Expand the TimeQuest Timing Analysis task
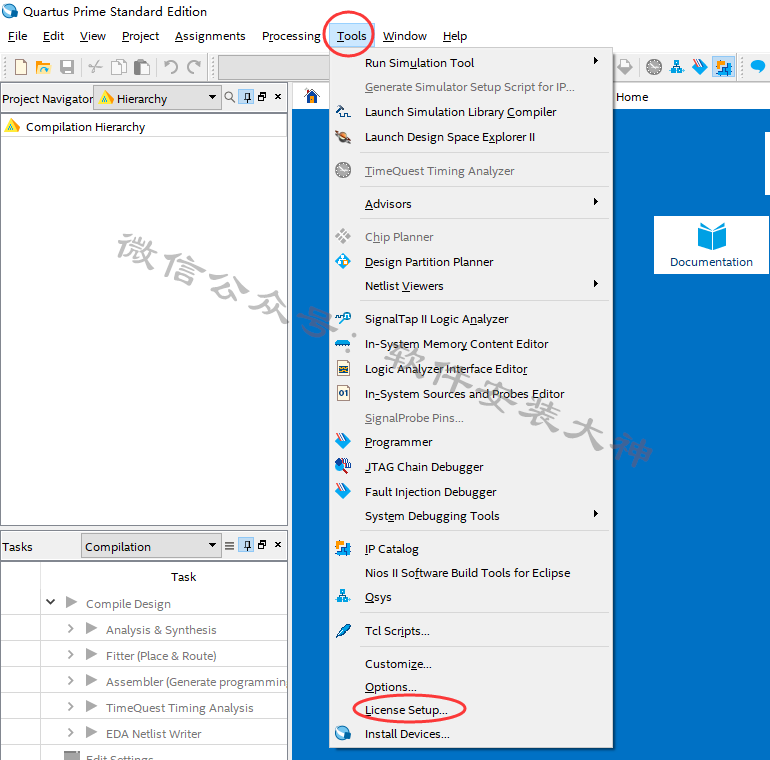The height and width of the screenshot is (760, 770). pyautogui.click(x=70, y=706)
